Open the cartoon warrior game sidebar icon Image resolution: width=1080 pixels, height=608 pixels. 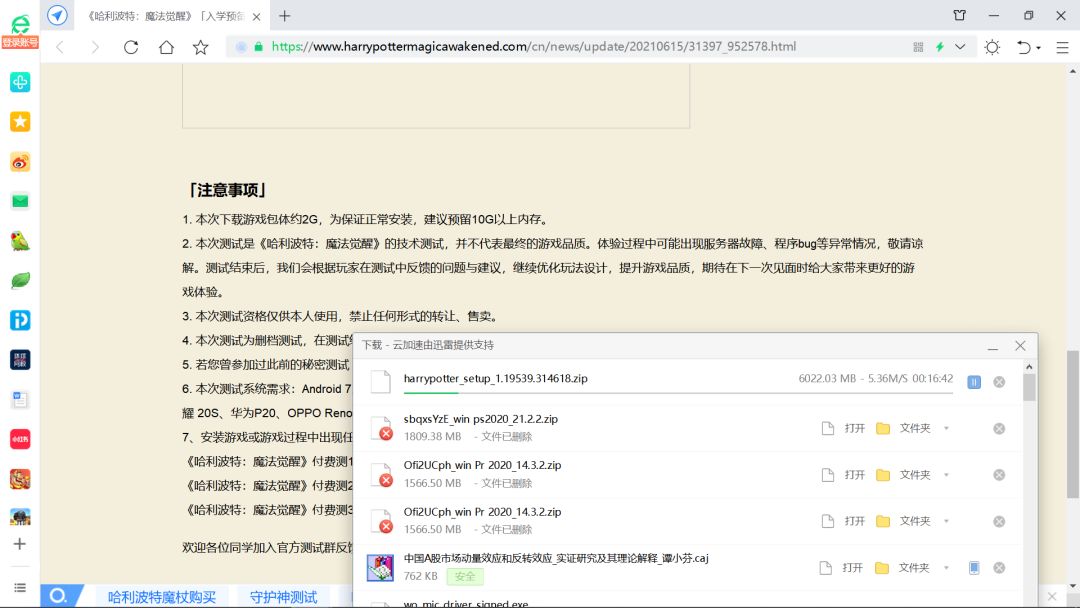pyautogui.click(x=20, y=479)
